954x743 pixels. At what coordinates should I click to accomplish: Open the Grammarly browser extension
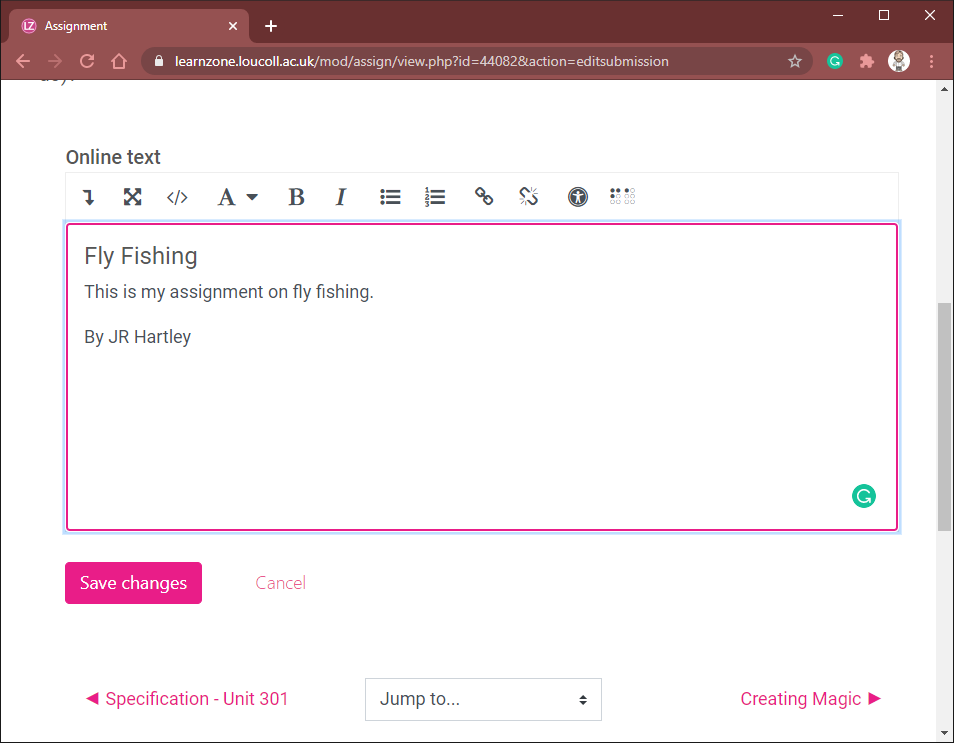click(835, 61)
